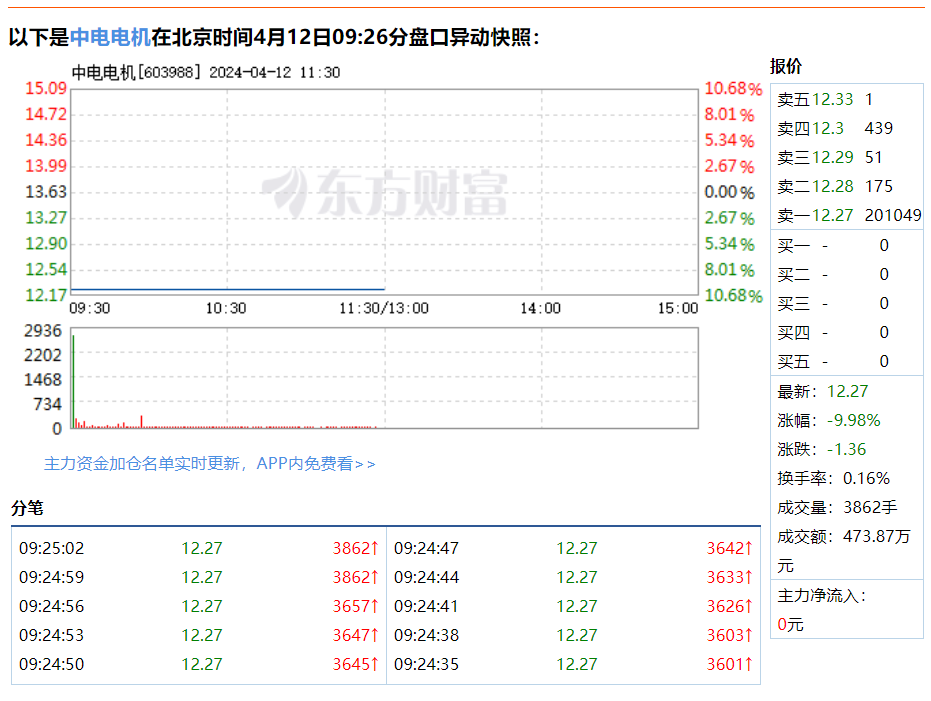
Task: Open the 中电电机 stock link in heading
Action: click(x=110, y=37)
